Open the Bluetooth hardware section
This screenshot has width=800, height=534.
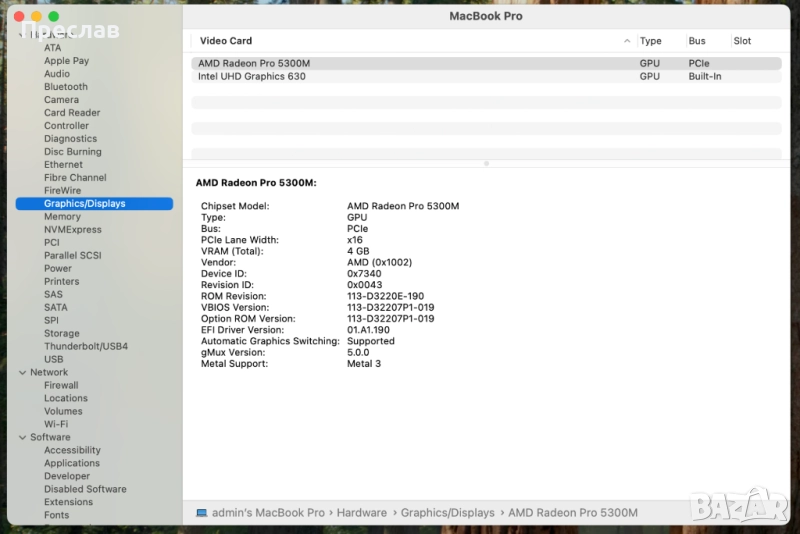[x=65, y=87]
